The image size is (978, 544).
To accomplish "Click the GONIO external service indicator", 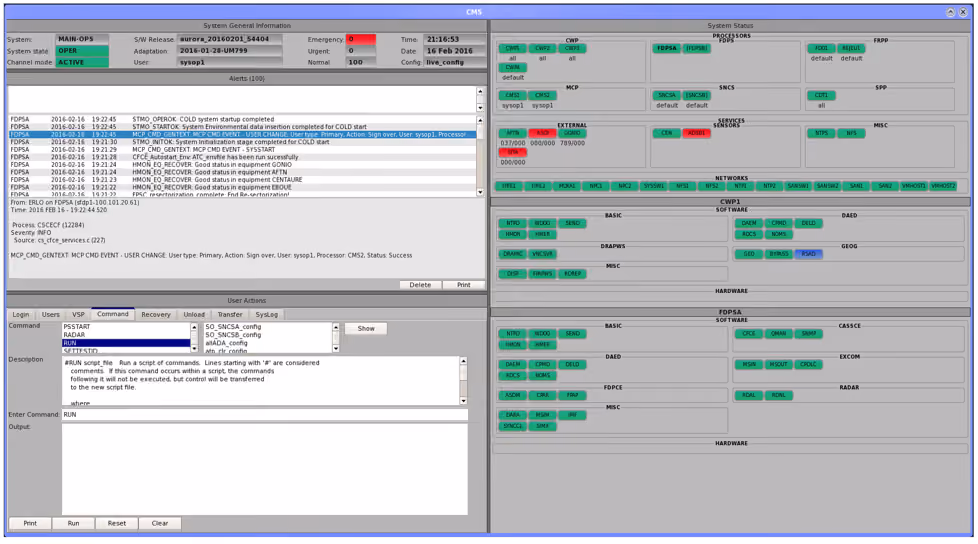I will point(572,133).
